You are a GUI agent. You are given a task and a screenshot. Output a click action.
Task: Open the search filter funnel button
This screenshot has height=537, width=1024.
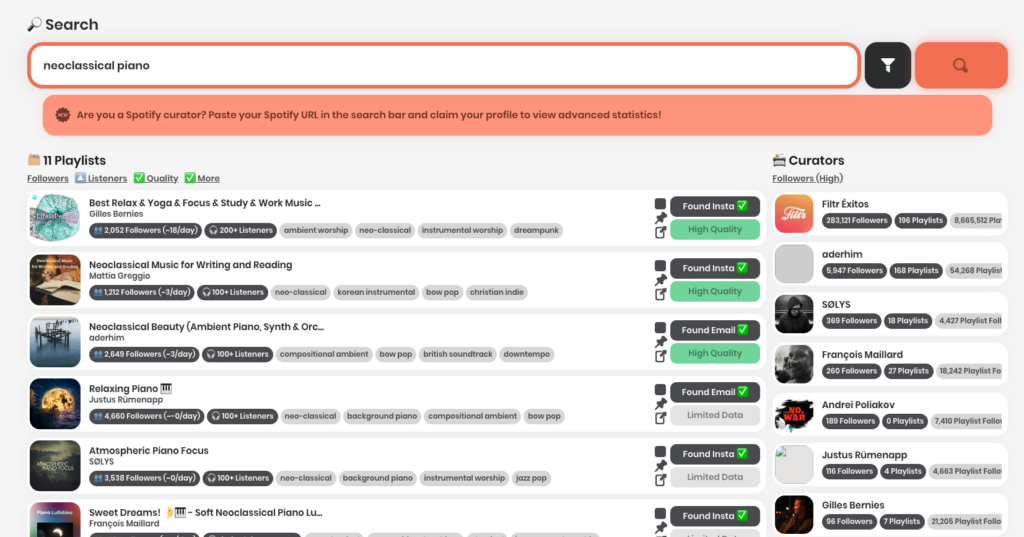pos(888,65)
